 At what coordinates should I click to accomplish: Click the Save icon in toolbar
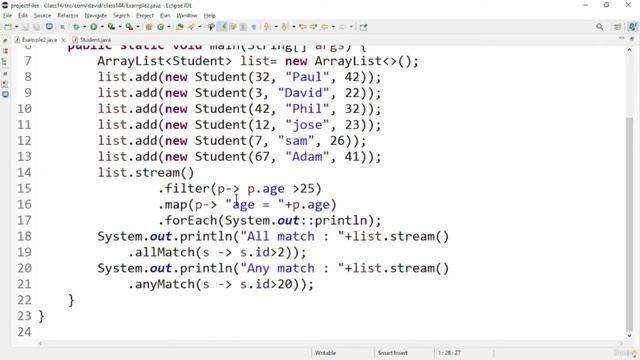25,27
